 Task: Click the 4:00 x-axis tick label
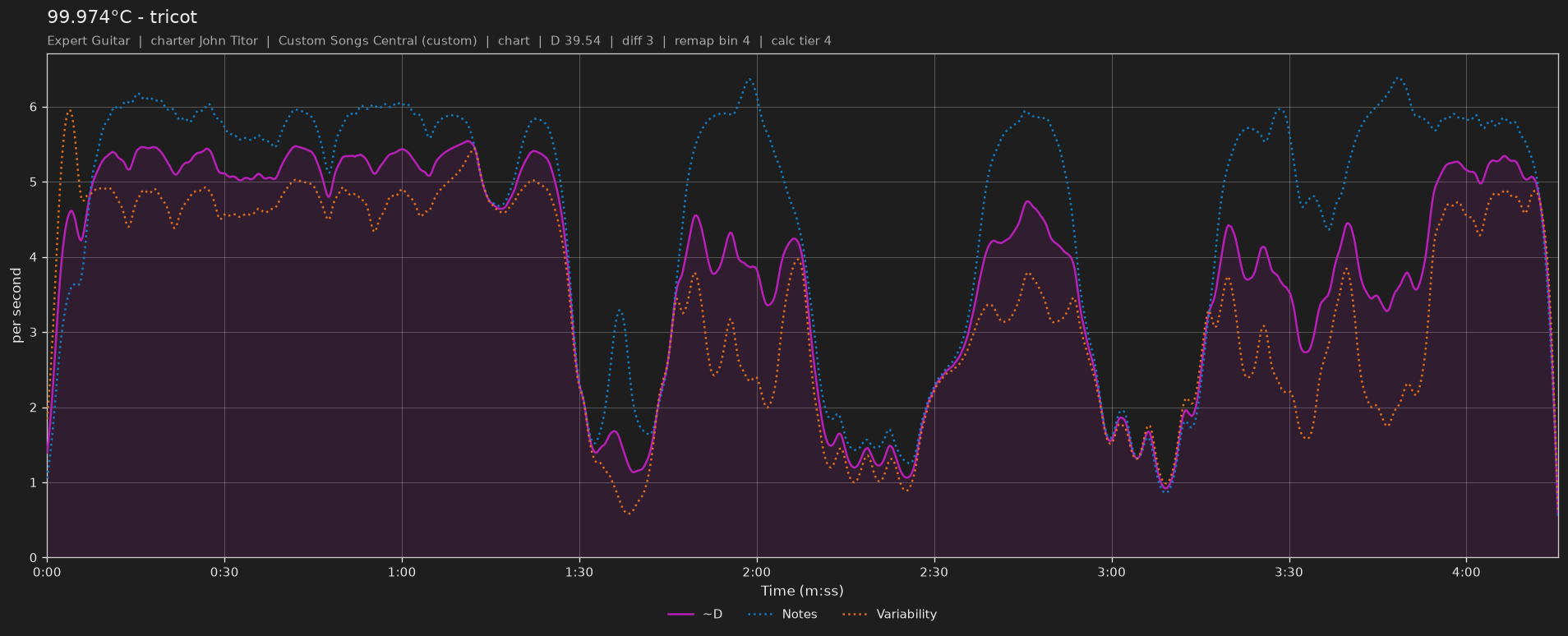tap(1467, 572)
